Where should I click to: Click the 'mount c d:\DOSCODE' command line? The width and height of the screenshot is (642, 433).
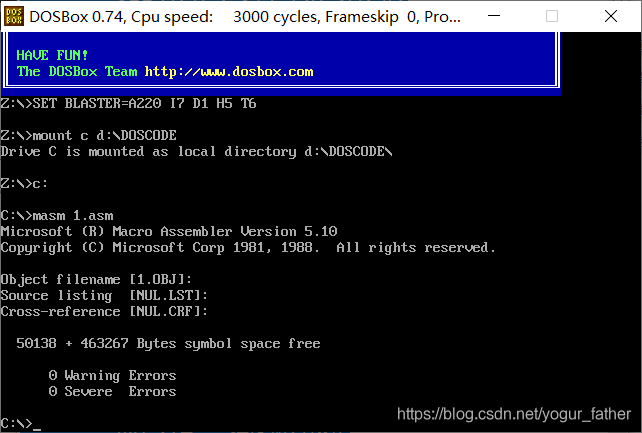pos(89,135)
